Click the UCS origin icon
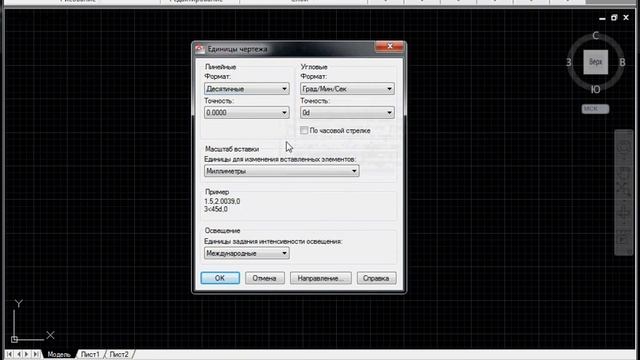The image size is (640, 360). (14, 339)
